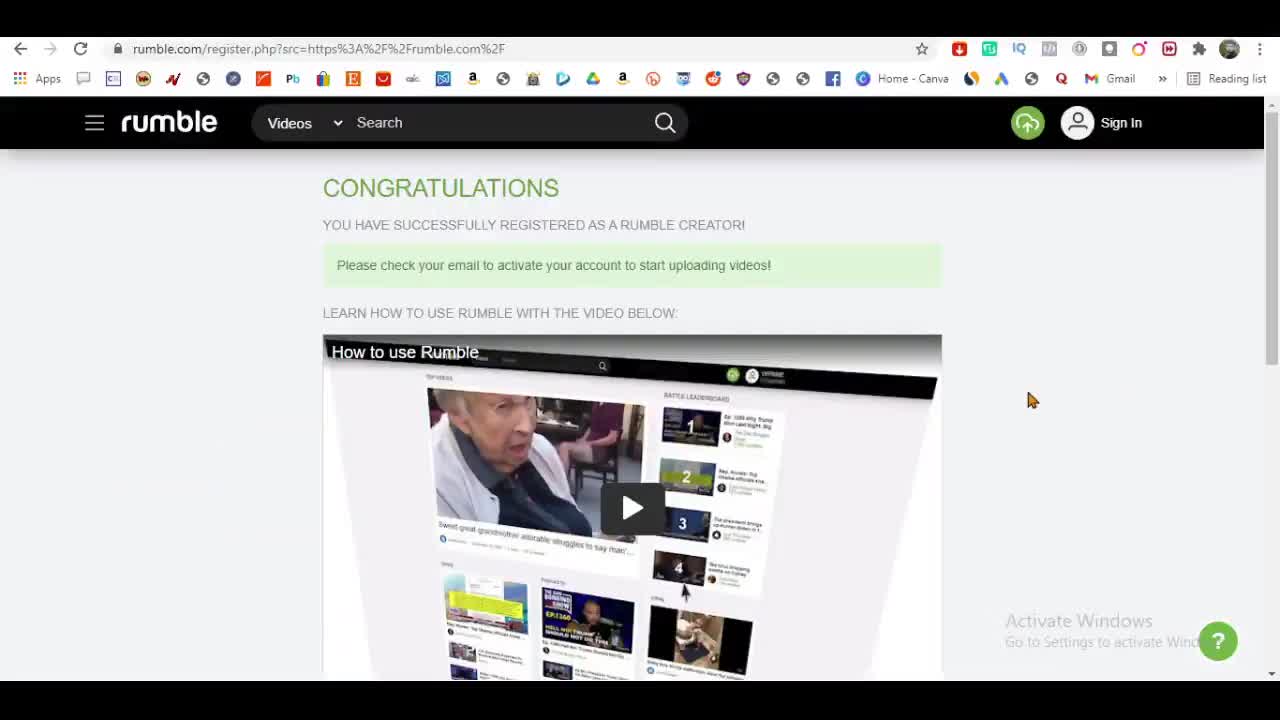Click the red download extension icon

pos(959,49)
